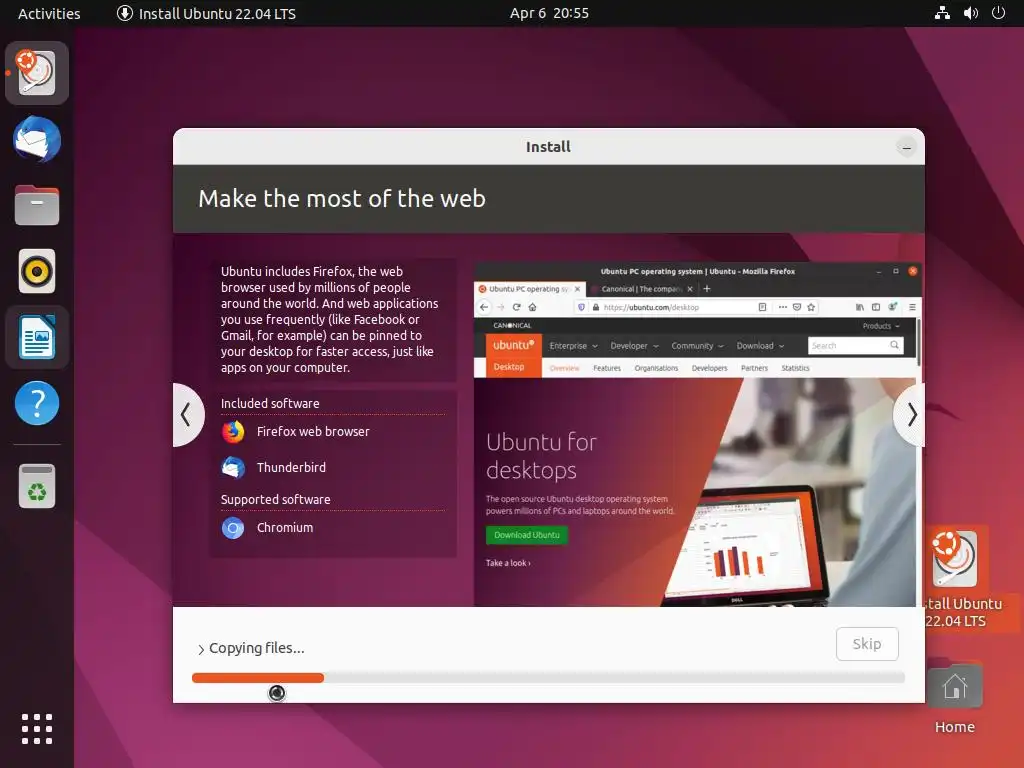Screen dimensions: 1024x768
Task: Open the Community dropdown in the screenshot
Action: point(697,345)
